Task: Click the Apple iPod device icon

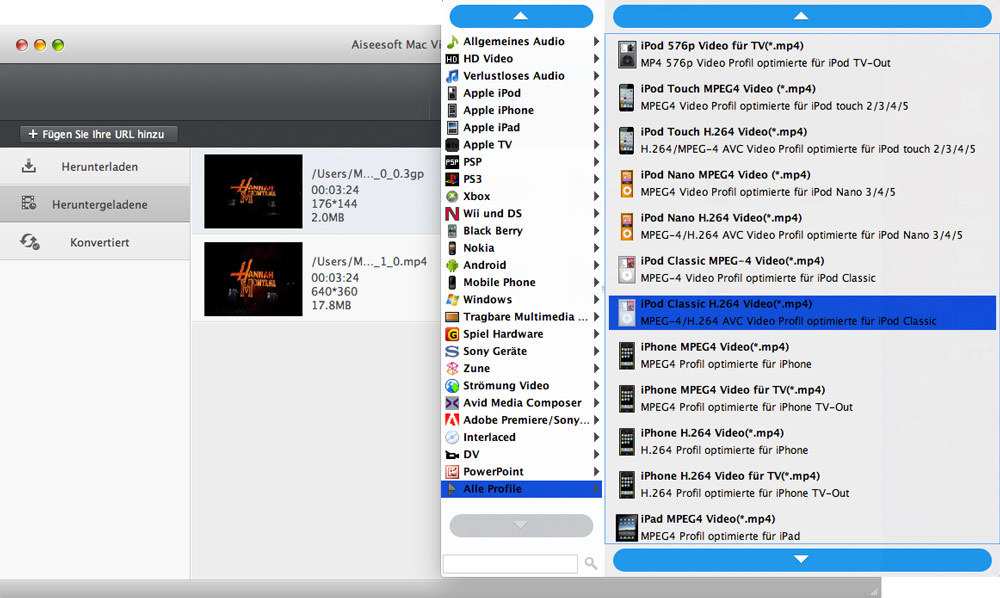Action: (x=452, y=93)
